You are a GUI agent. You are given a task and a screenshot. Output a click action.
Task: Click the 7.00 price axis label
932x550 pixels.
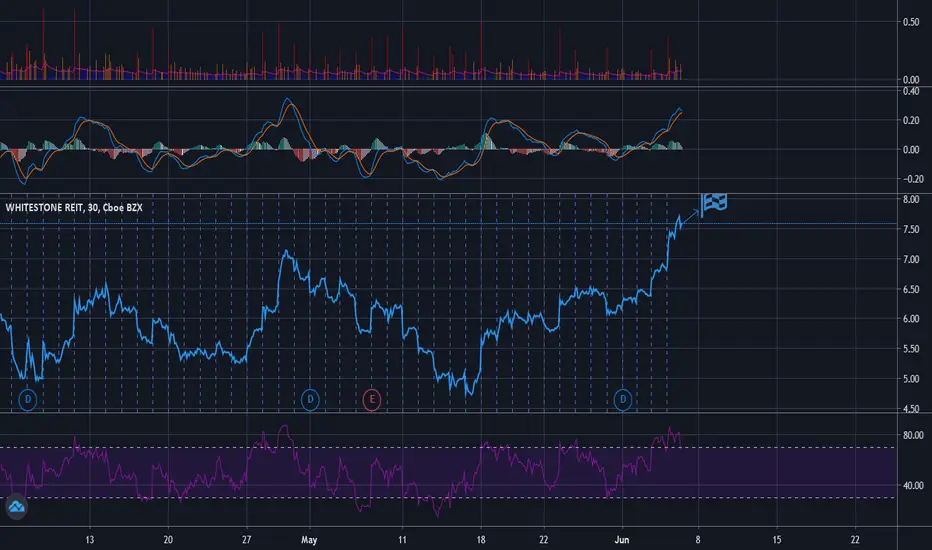[911, 259]
